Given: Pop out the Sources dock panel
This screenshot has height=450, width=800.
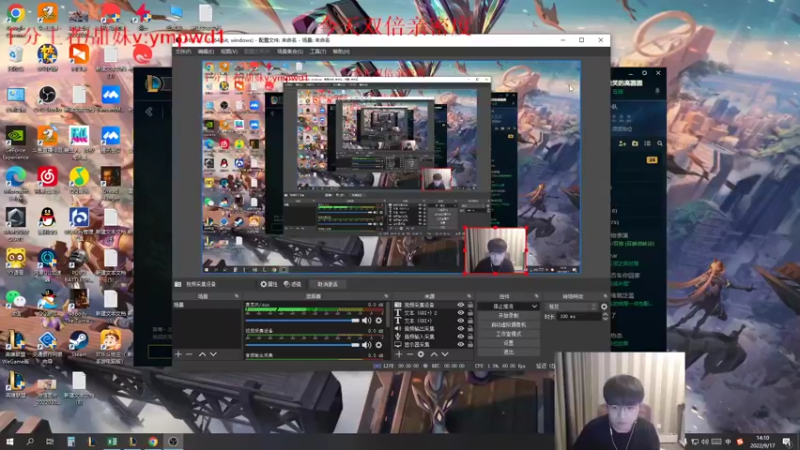Looking at the screenshot, I should pyautogui.click(x=469, y=296).
